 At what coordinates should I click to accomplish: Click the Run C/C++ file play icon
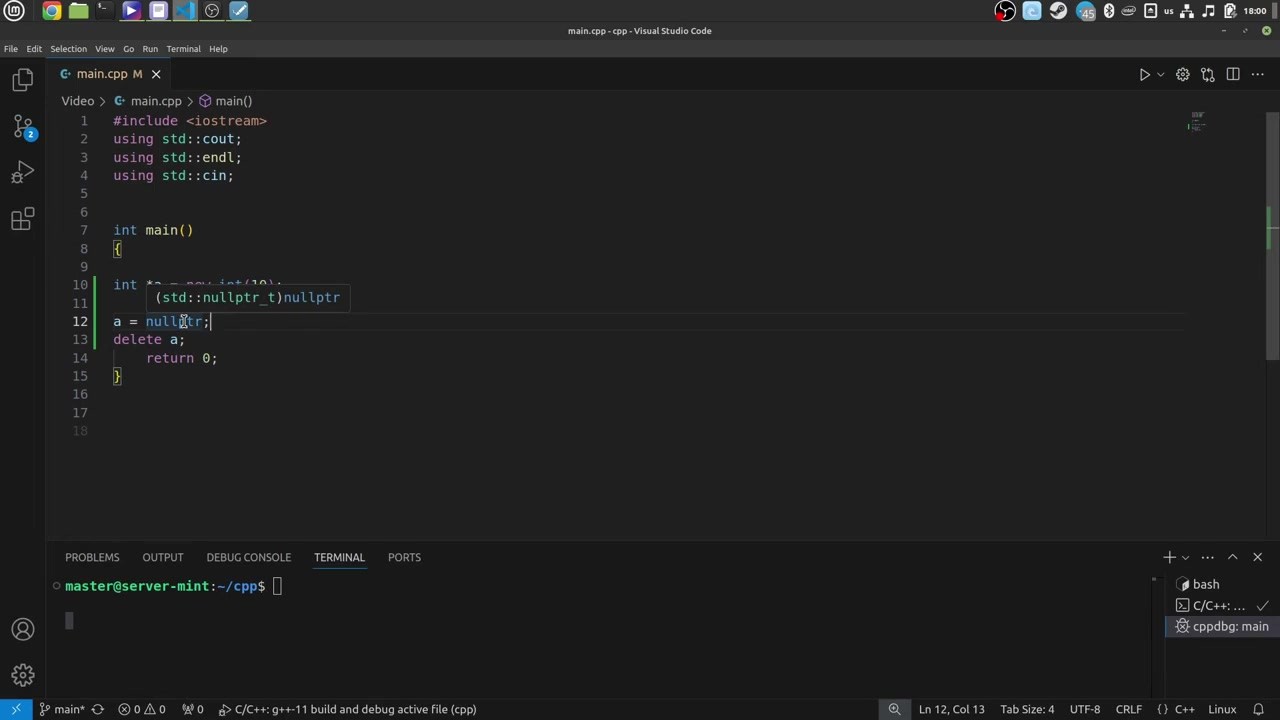[x=1145, y=74]
